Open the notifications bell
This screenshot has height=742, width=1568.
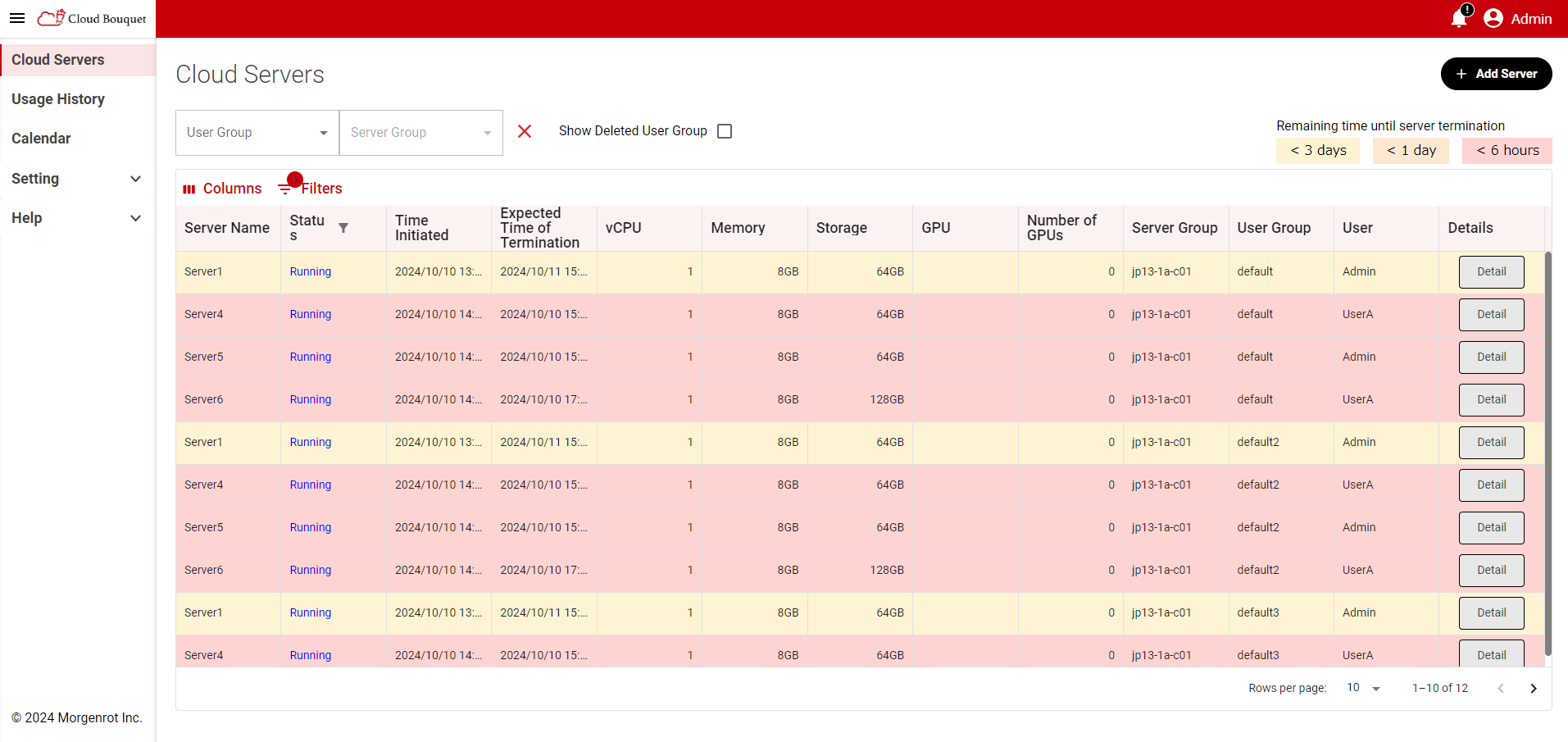coord(1459,18)
